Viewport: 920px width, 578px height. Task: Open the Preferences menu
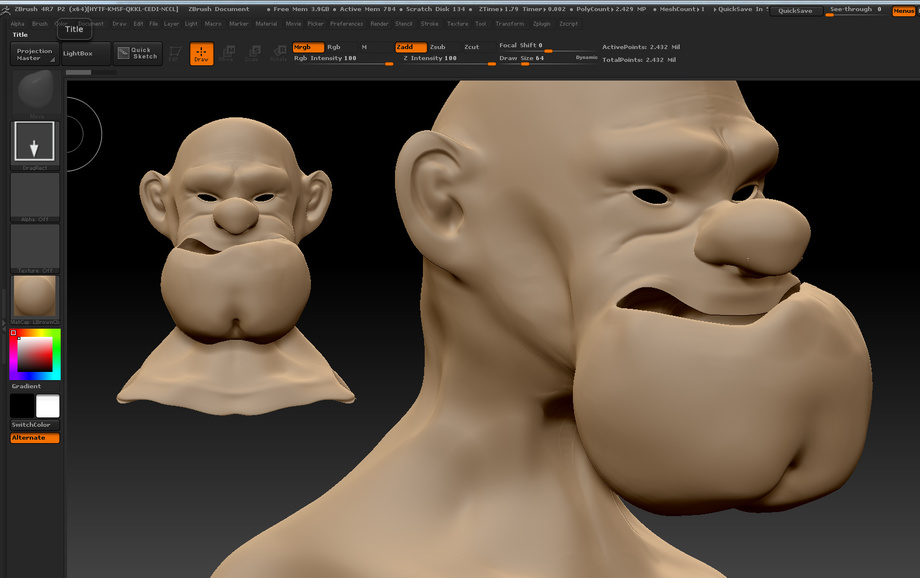coord(346,24)
